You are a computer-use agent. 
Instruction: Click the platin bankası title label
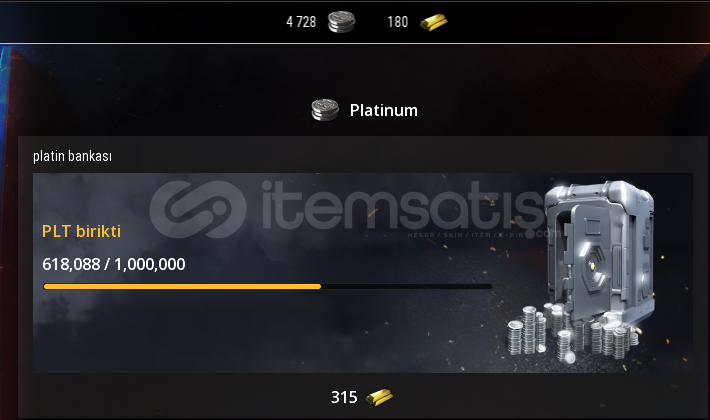72,156
